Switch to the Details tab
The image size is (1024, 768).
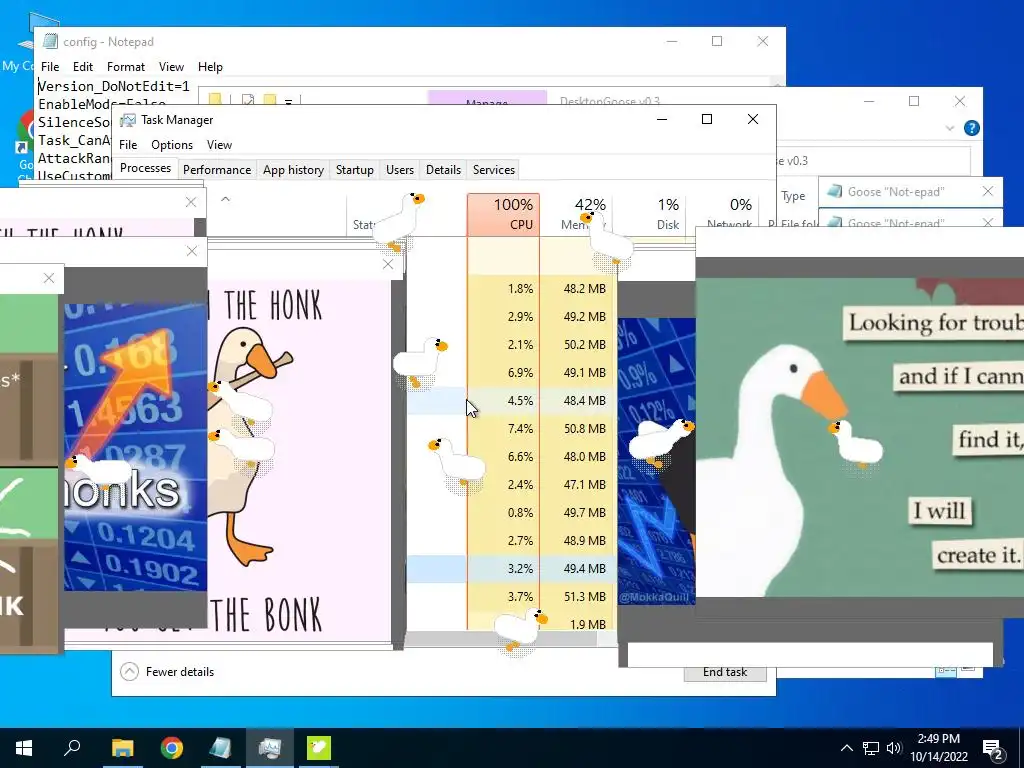pyautogui.click(x=443, y=170)
